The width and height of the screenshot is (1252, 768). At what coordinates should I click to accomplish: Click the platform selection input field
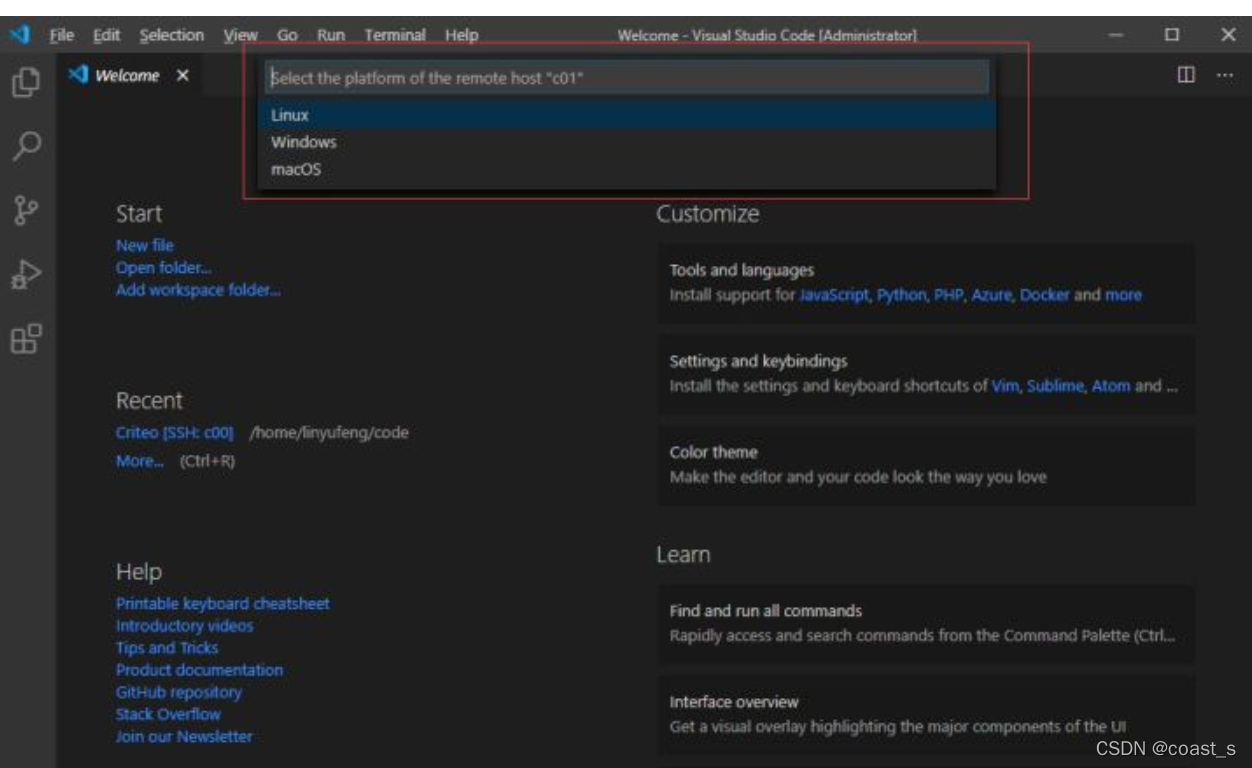(627, 78)
